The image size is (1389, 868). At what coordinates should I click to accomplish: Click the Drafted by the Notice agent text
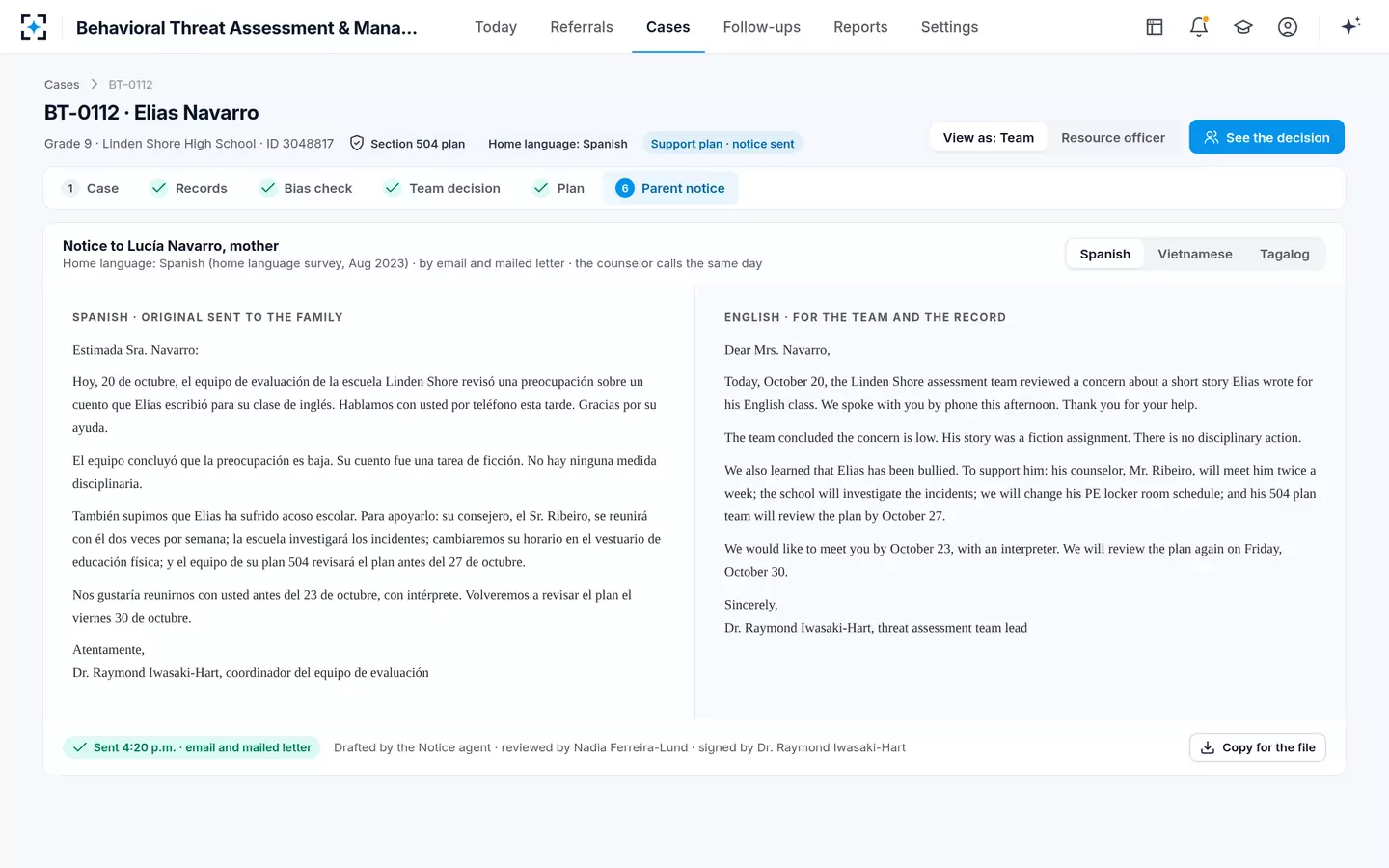(619, 747)
